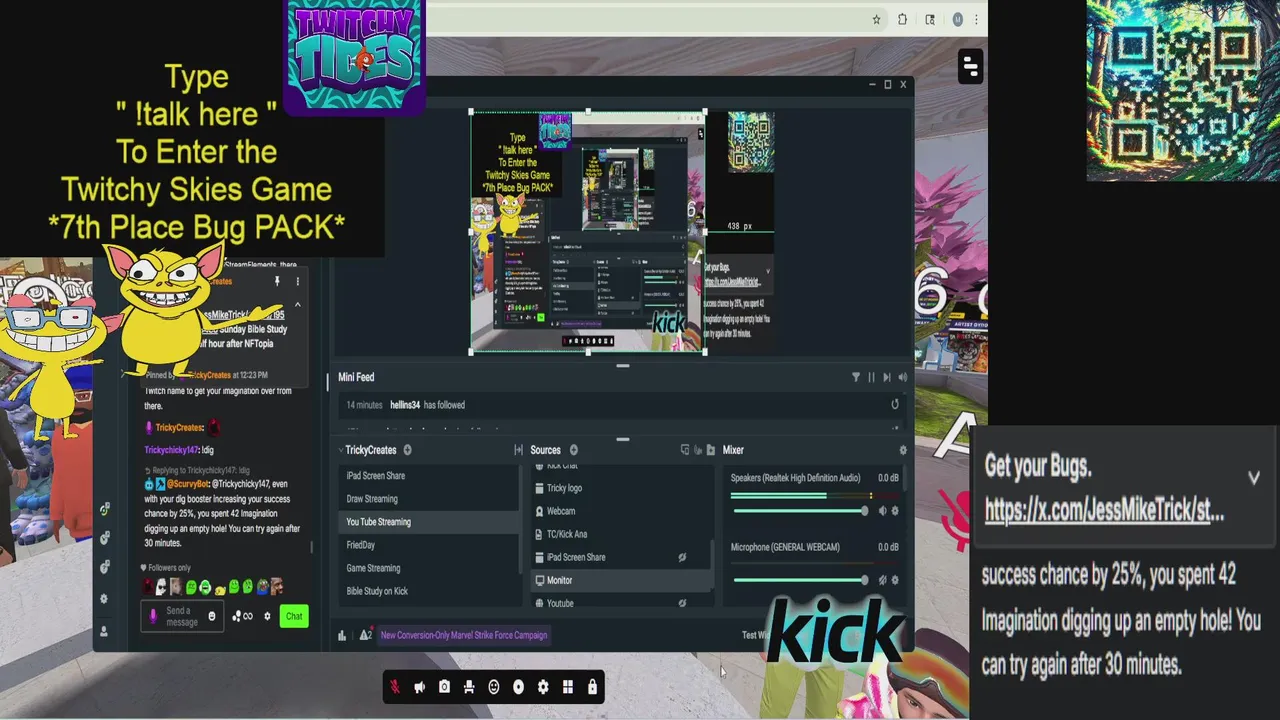Select Draw Streaming scene

coord(429,499)
